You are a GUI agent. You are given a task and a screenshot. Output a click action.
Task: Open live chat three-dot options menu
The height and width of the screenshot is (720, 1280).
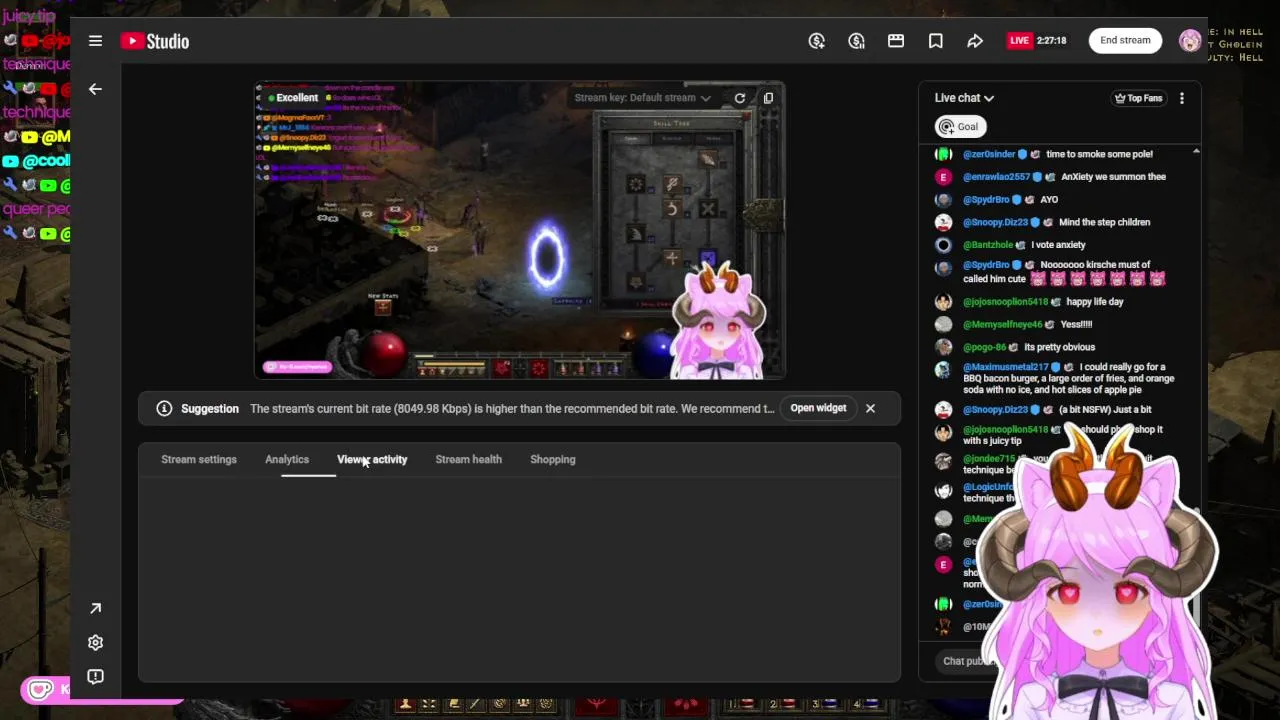(x=1181, y=98)
